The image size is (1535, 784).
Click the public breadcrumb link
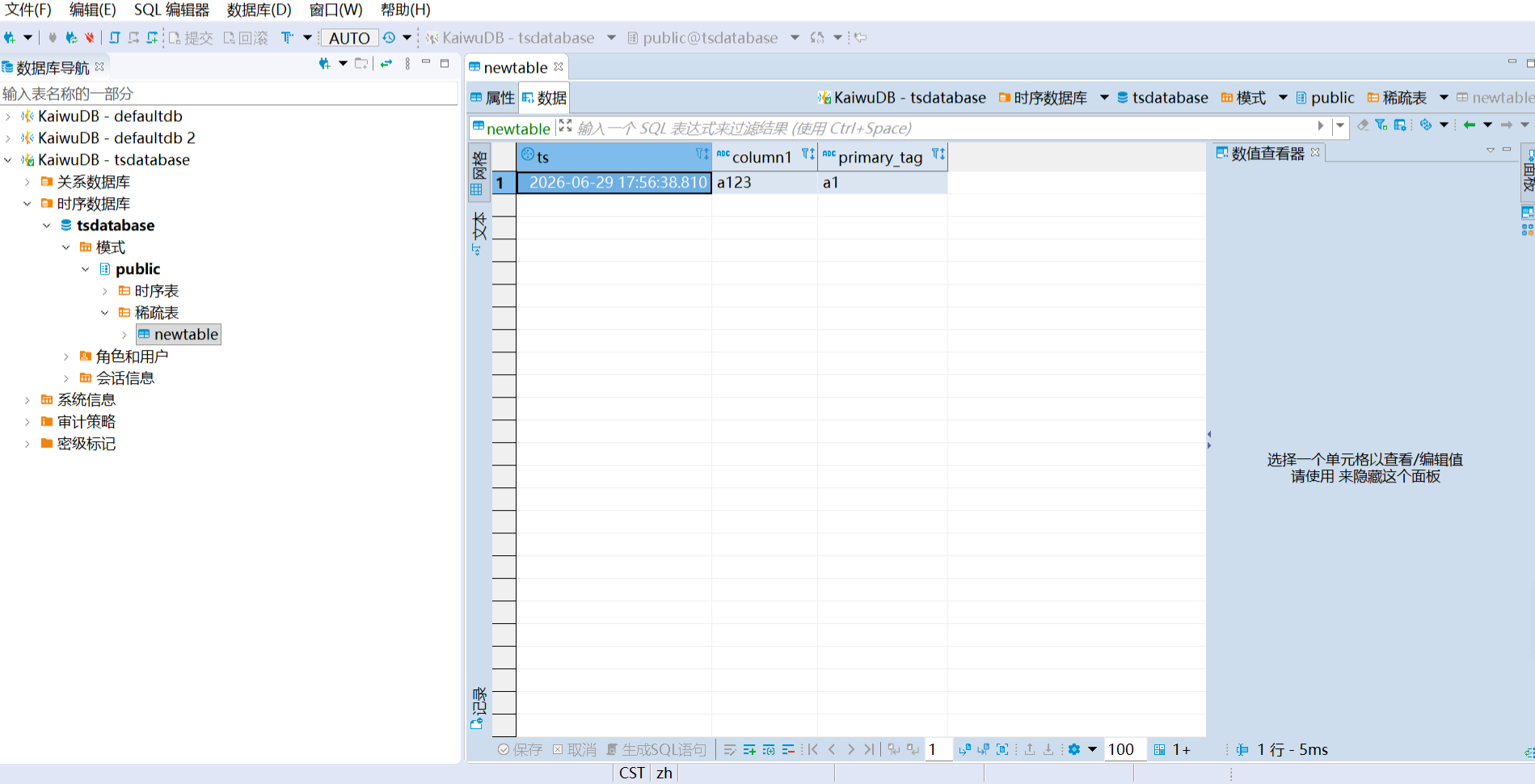tap(1333, 98)
